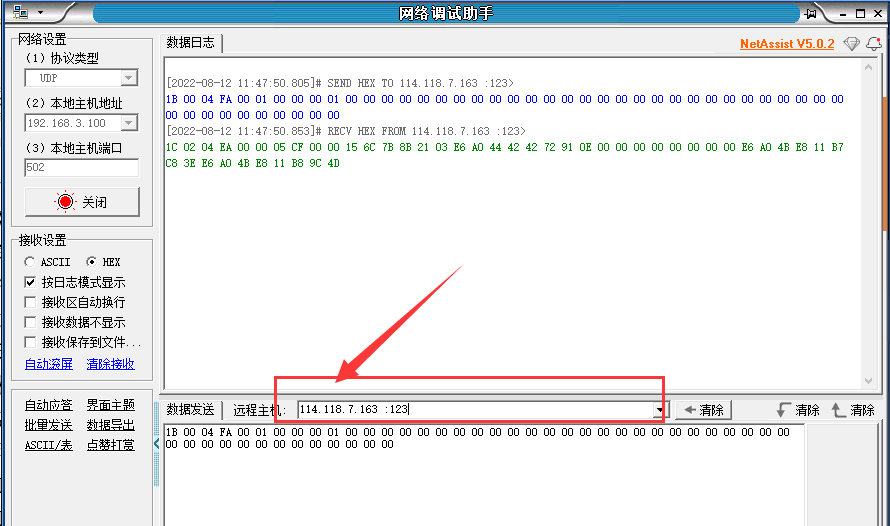Image resolution: width=890 pixels, height=526 pixels.
Task: Collapse the left panel with chevron arrow
Action: pyautogui.click(x=156, y=443)
